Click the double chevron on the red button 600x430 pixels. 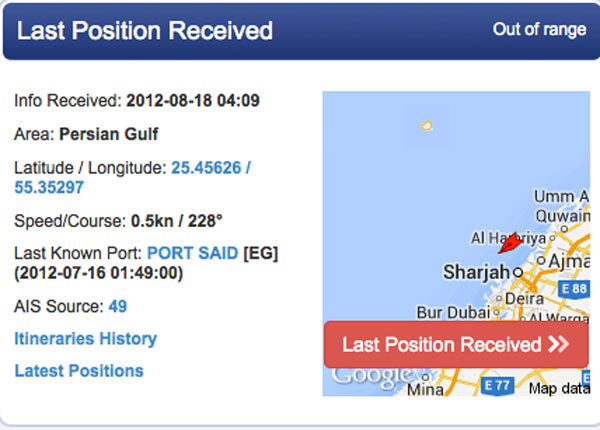558,345
